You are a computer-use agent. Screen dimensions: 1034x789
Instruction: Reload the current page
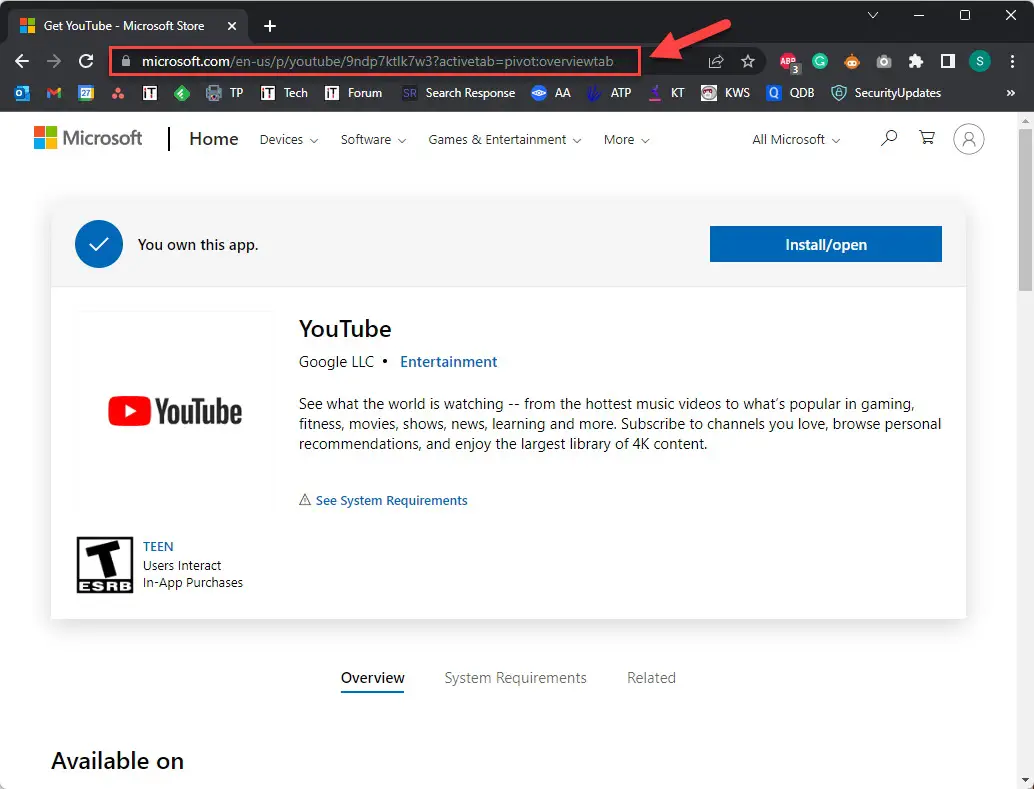tap(86, 61)
